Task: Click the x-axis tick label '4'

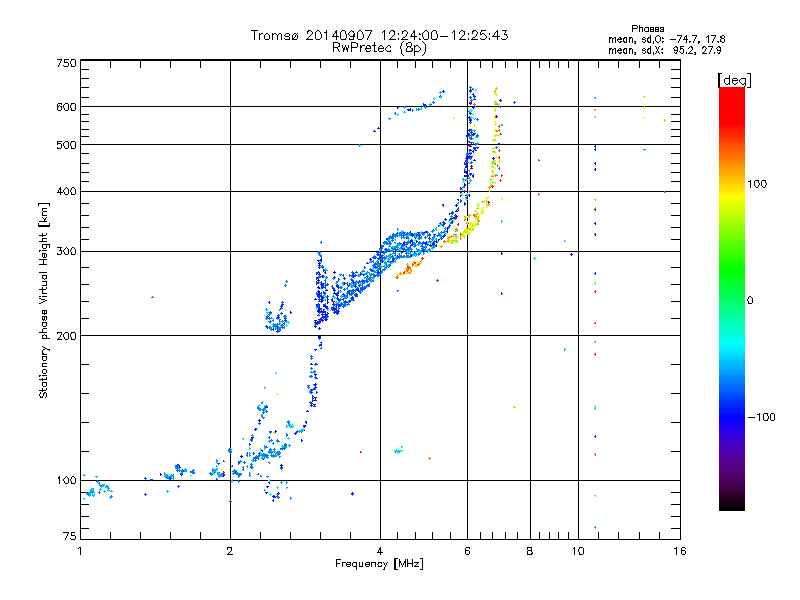Action: tap(380, 551)
